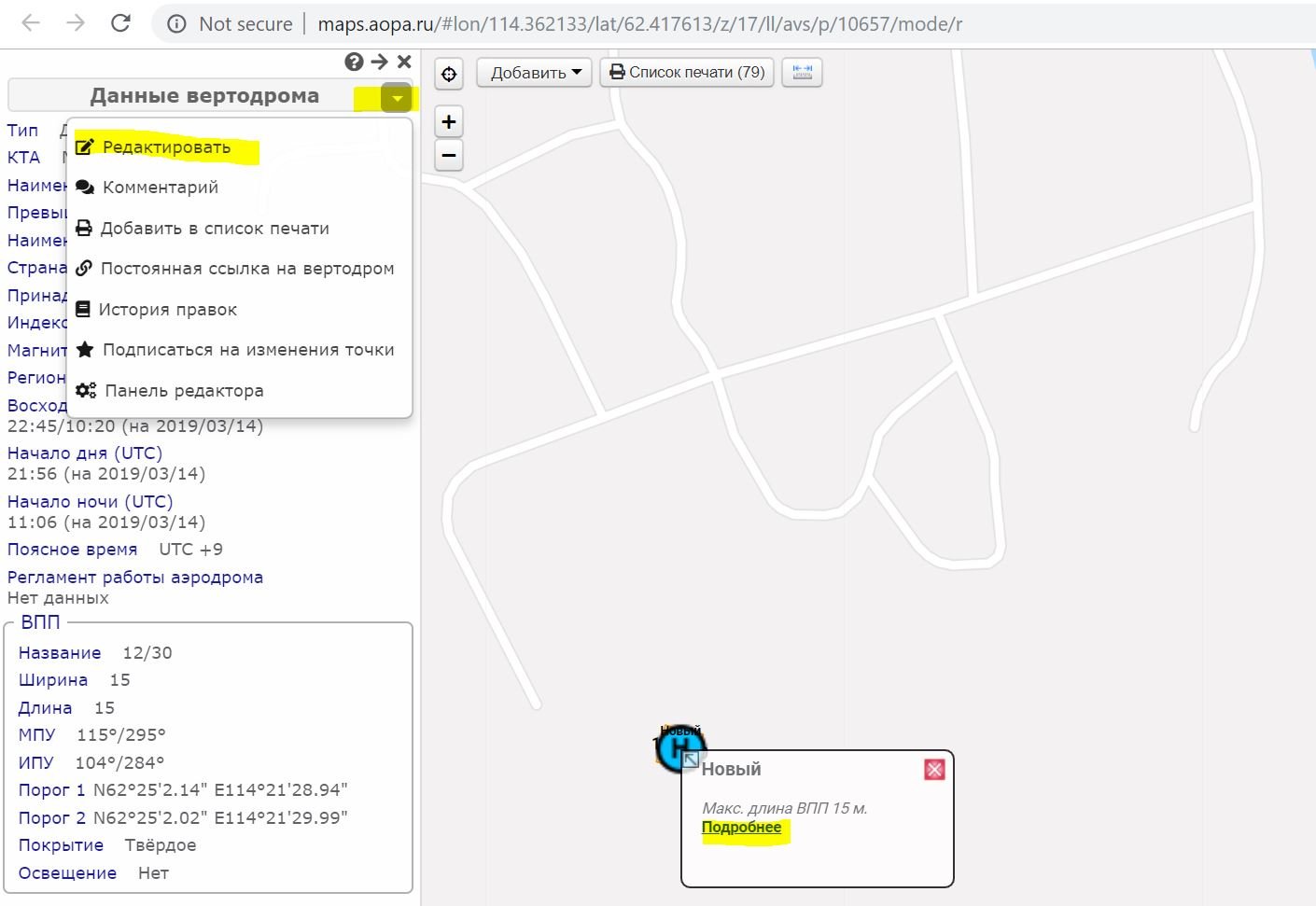The image size is (1316, 906).
Task: Expand the Добавить dropdown
Action: 535,73
